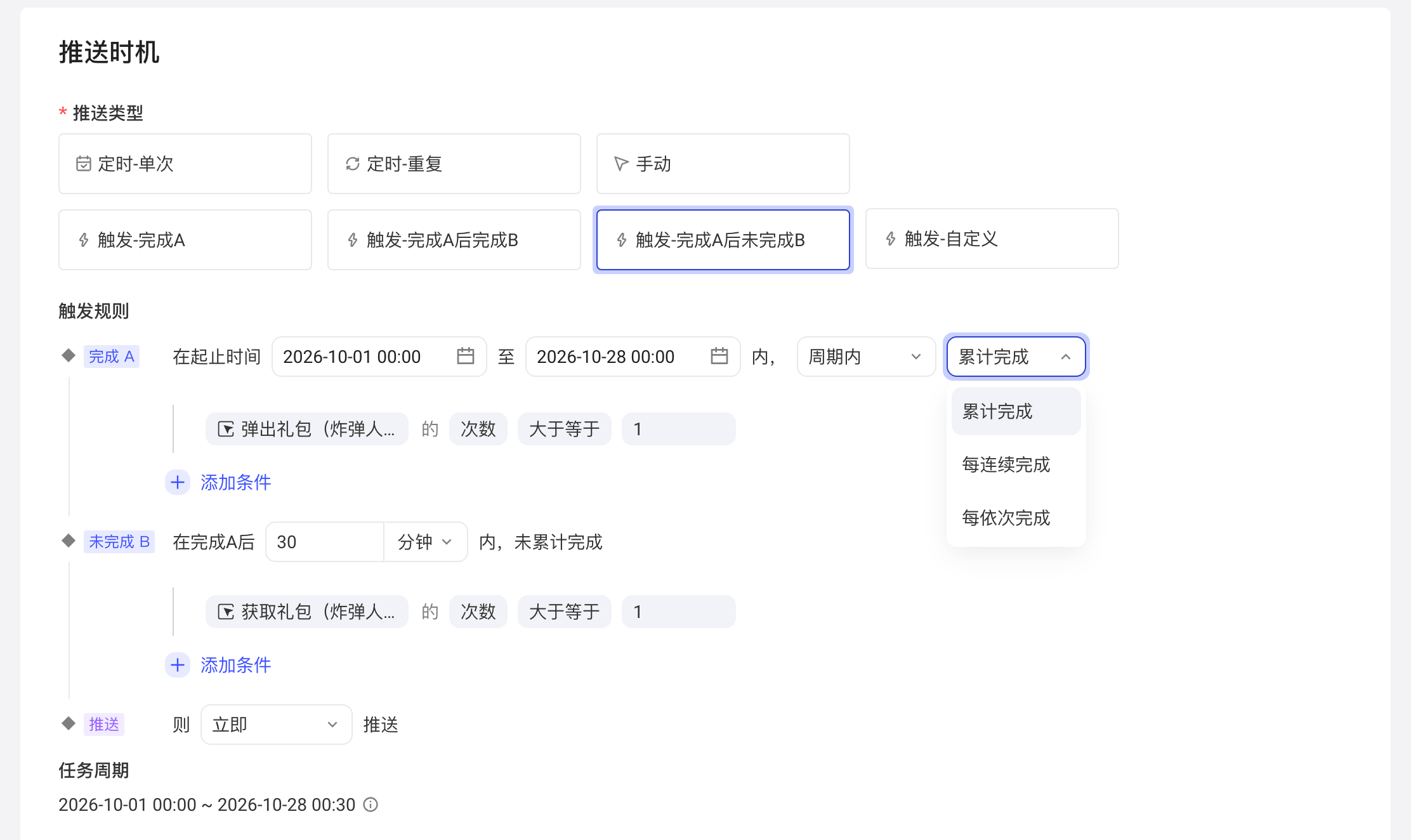Click the 未完成 B tag

119,542
